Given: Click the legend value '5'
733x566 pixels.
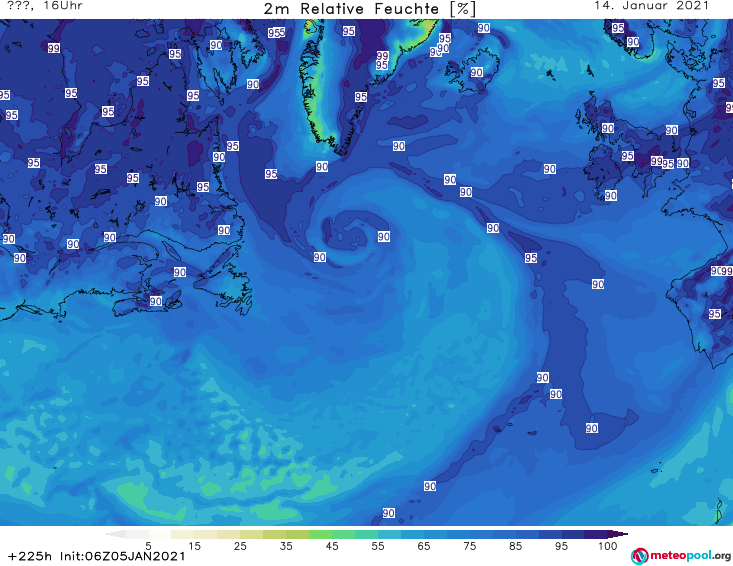Looking at the screenshot, I should point(148,545).
